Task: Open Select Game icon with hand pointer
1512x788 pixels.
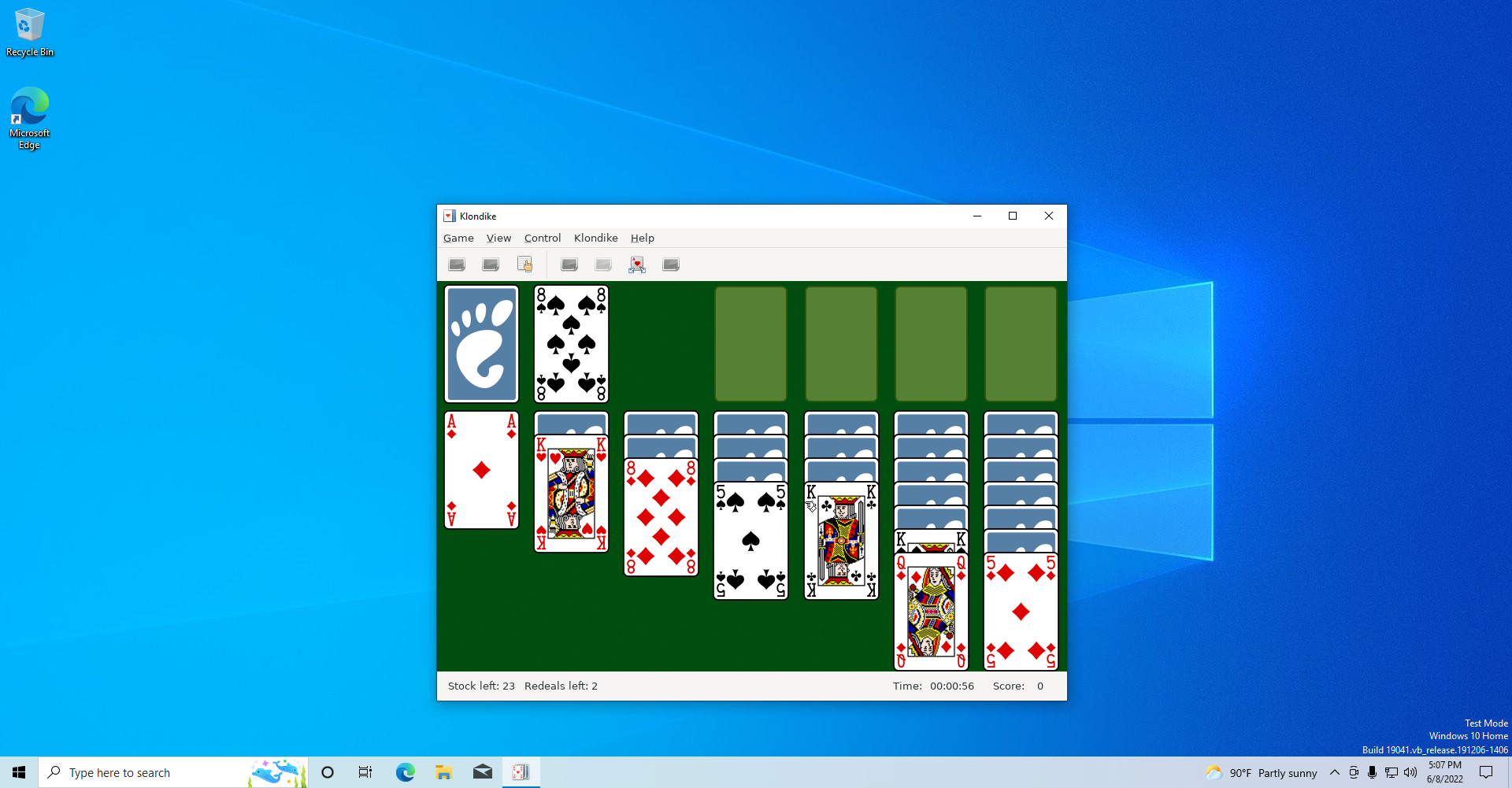Action: point(524,265)
